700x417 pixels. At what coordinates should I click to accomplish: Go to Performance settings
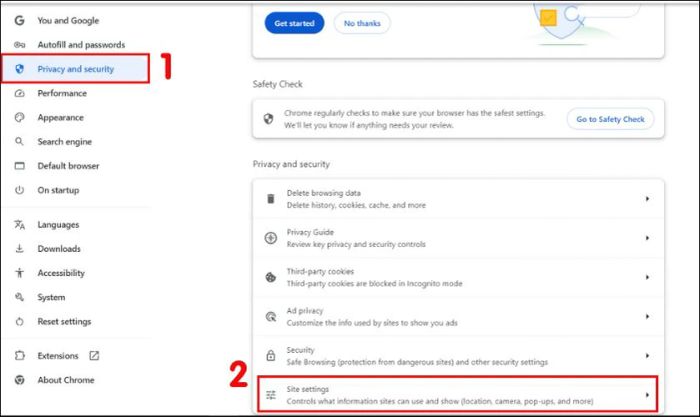point(62,93)
